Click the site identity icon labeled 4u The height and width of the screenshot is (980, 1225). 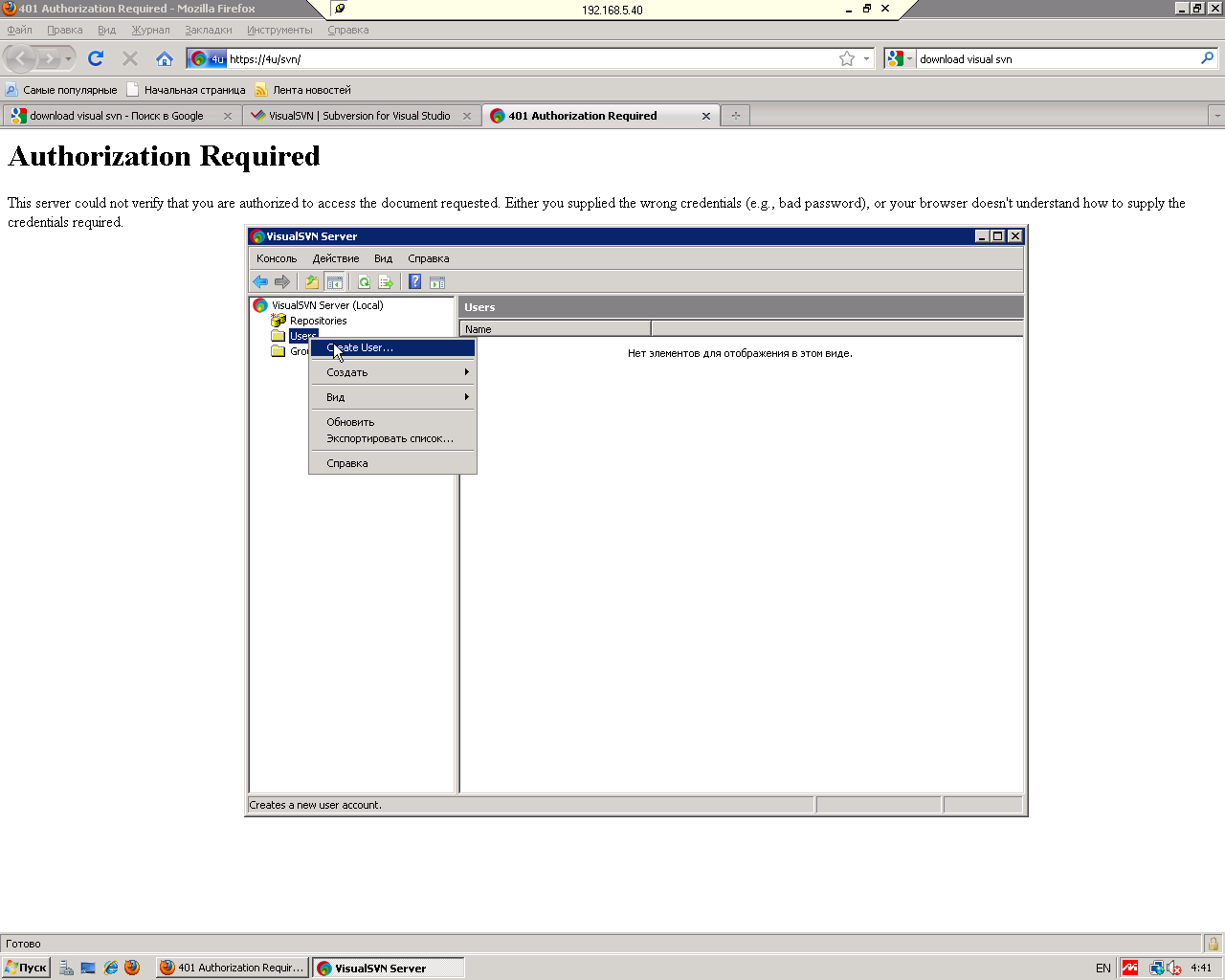click(x=208, y=58)
